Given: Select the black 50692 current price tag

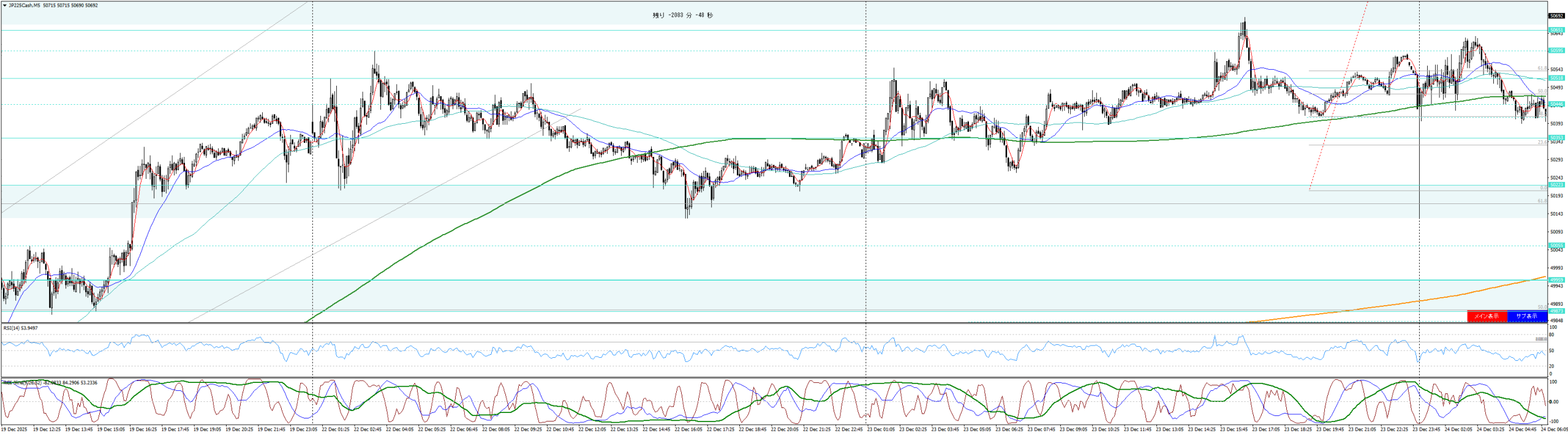Looking at the screenshot, I should point(1556,16).
